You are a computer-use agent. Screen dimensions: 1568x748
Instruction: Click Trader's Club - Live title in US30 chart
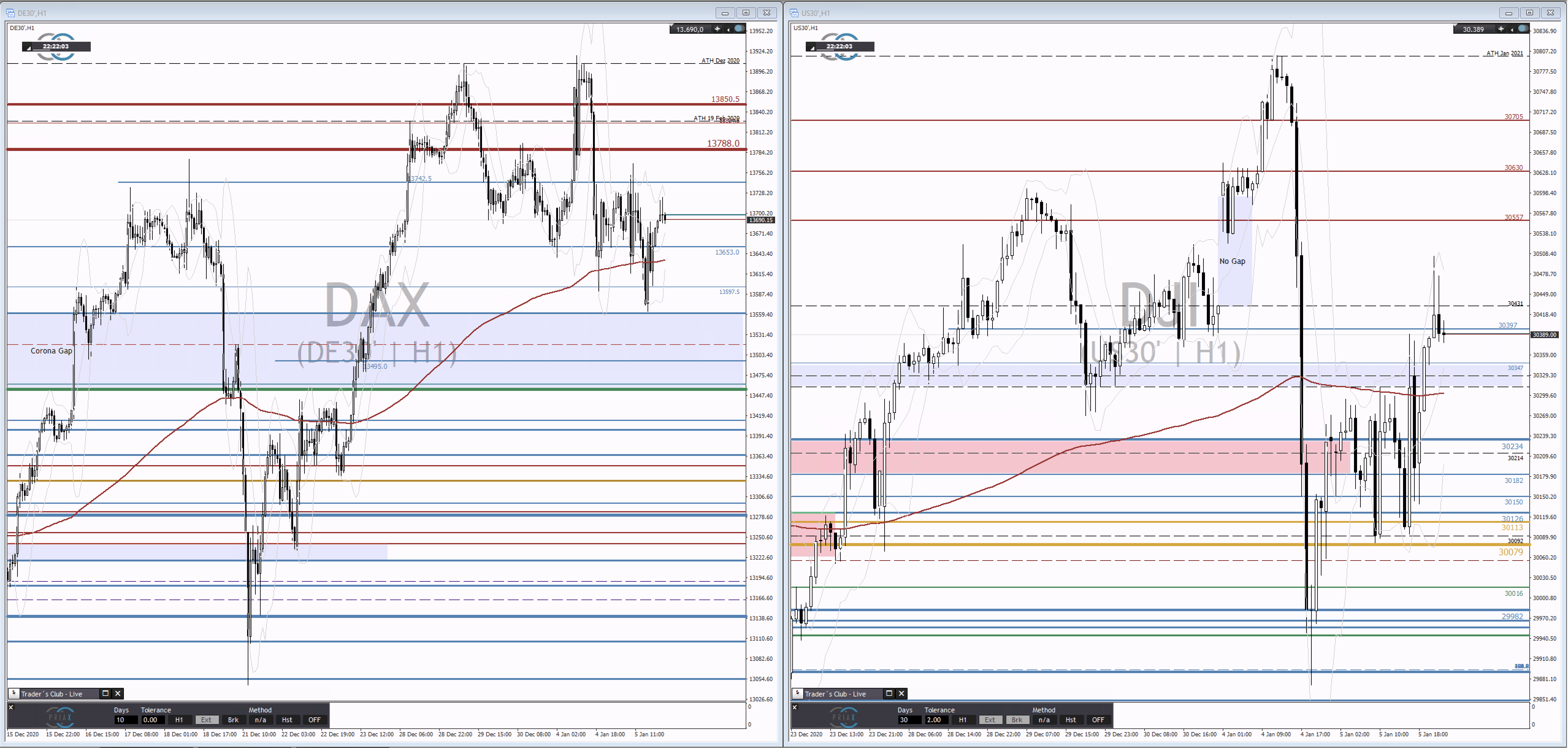click(835, 694)
